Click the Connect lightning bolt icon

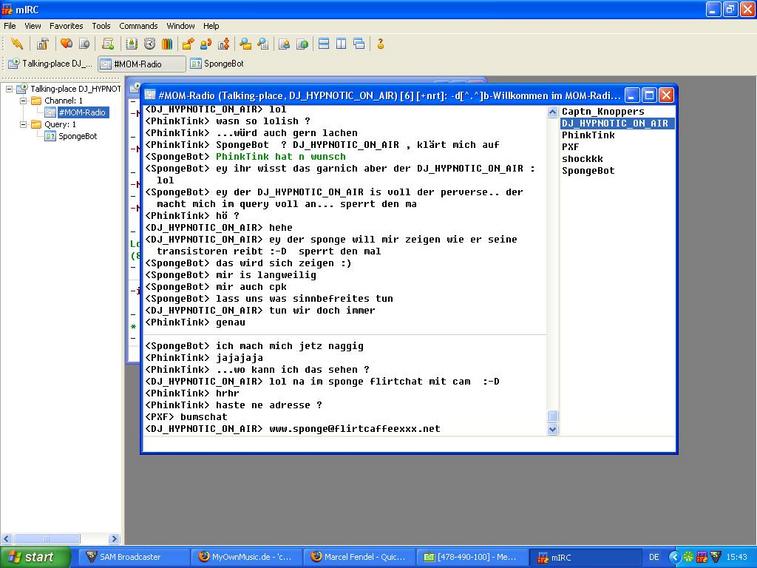tap(16, 44)
